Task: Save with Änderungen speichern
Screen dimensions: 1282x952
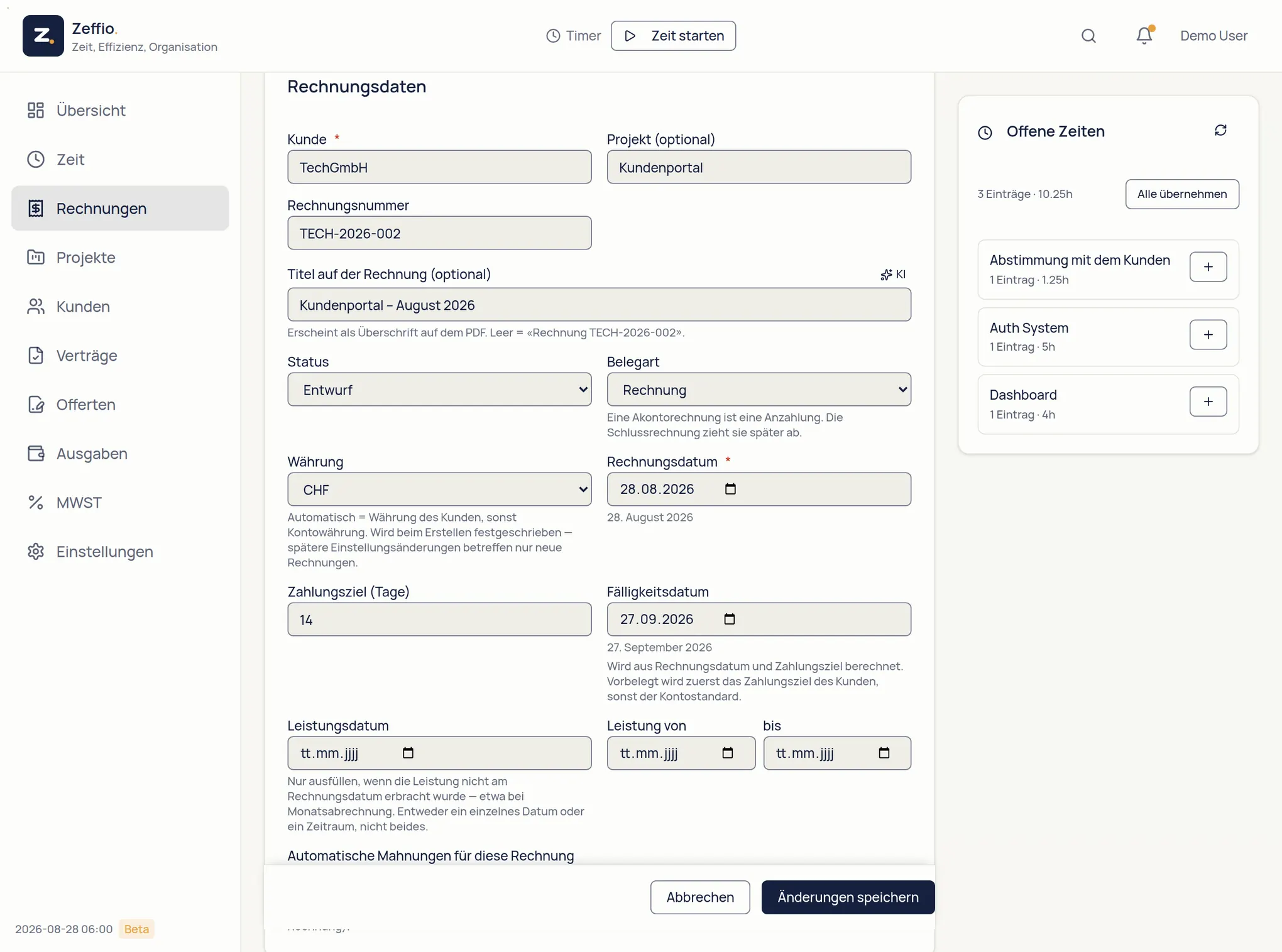Action: [848, 897]
